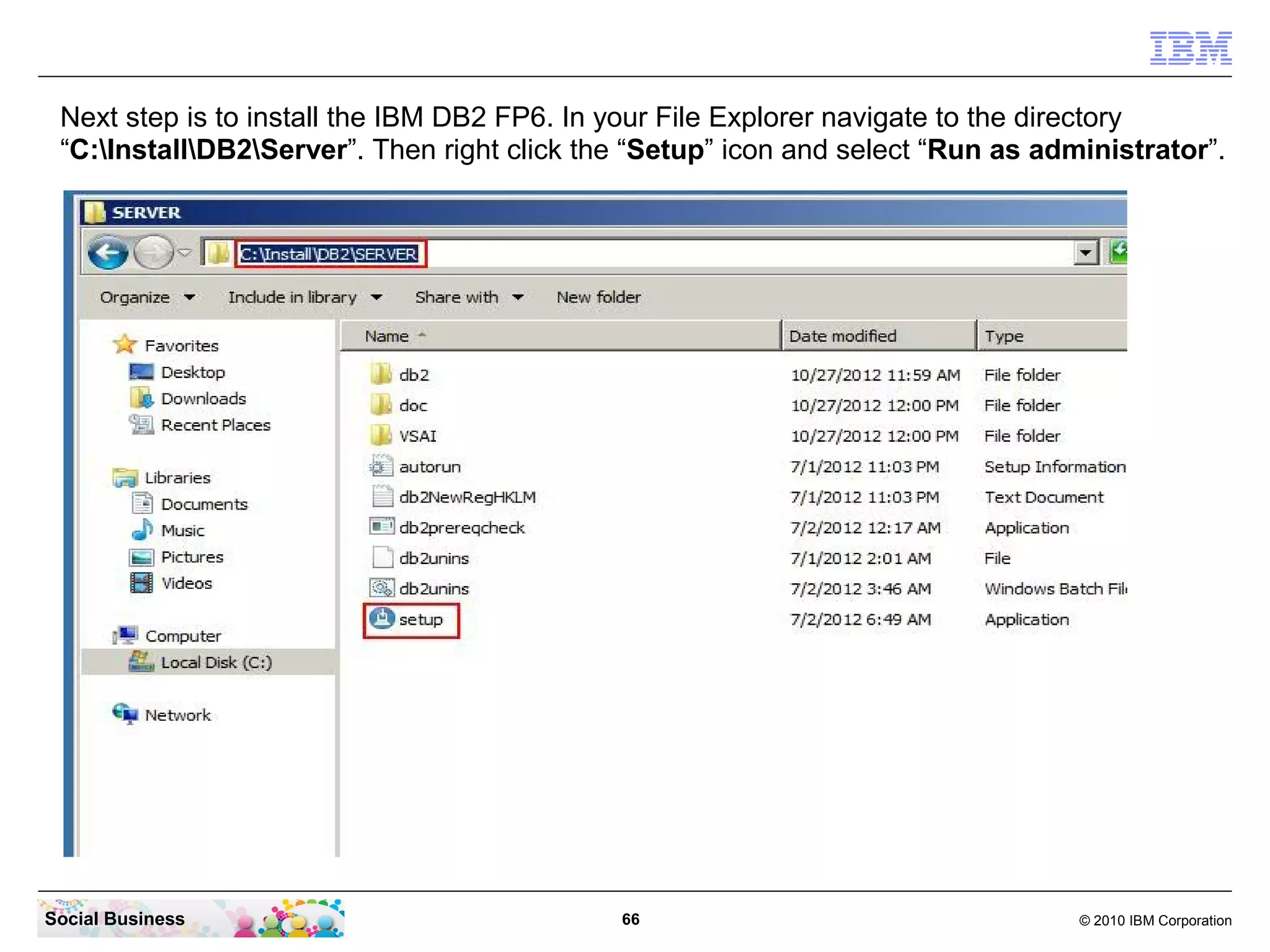This screenshot has height=952, width=1270.
Task: Select Videos library
Action: tap(187, 584)
